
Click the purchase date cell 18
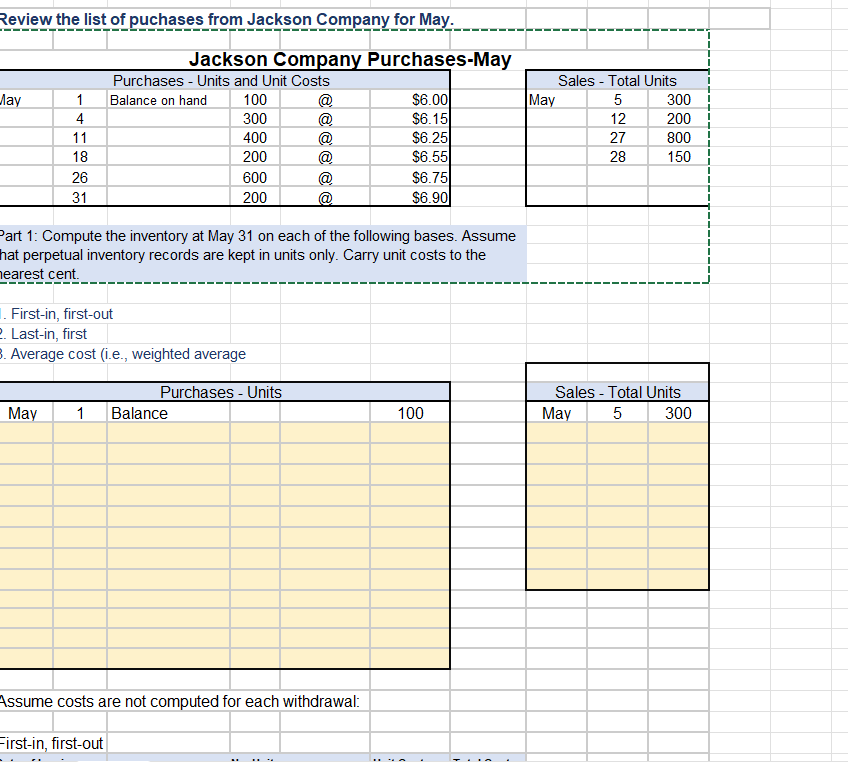tap(80, 157)
